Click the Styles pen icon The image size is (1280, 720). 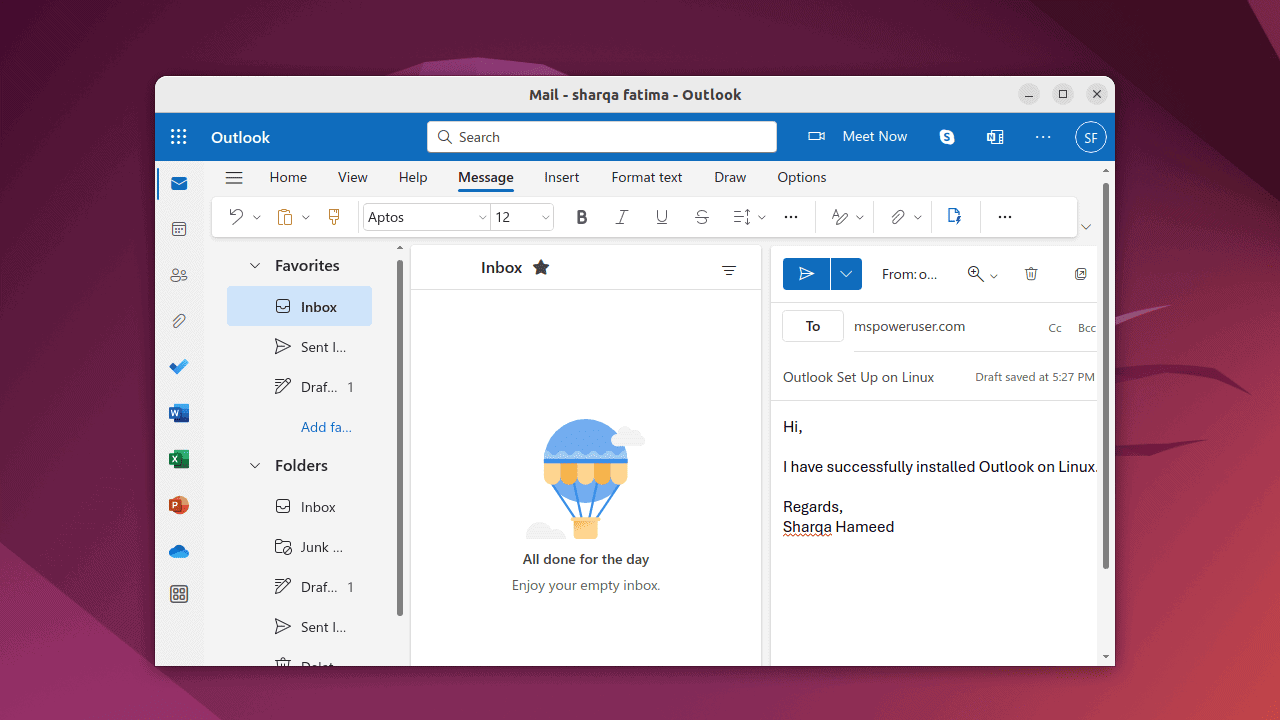pos(840,217)
